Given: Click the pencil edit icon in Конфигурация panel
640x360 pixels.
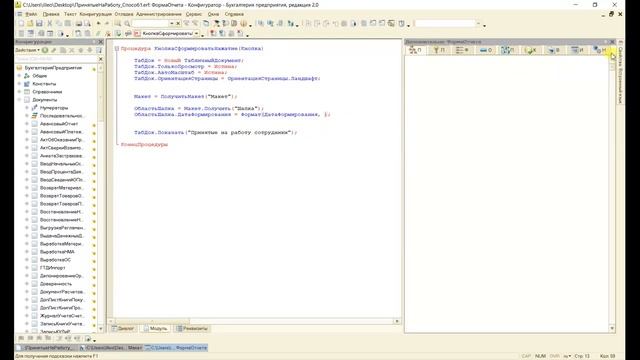Looking at the screenshot, I should click(54, 50).
